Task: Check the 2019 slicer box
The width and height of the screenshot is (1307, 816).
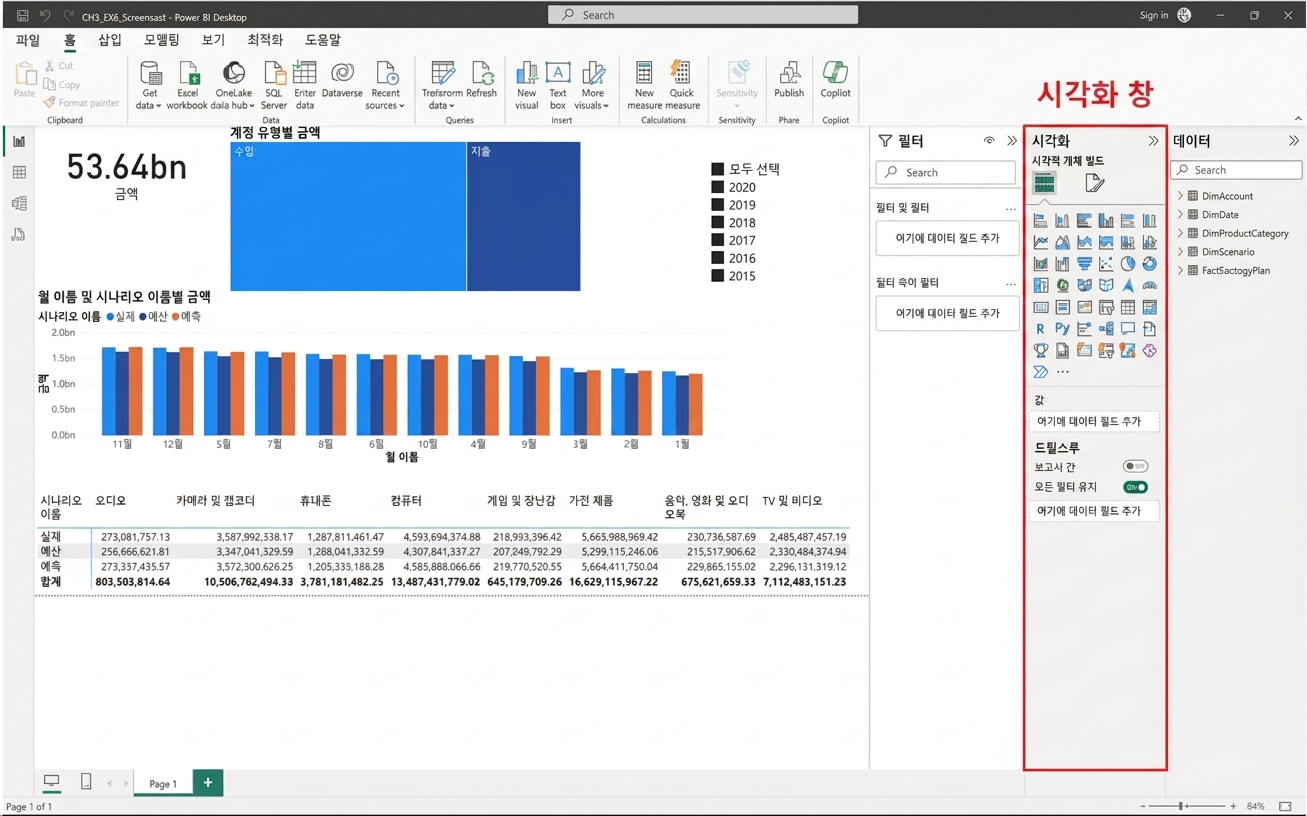Action: 717,205
